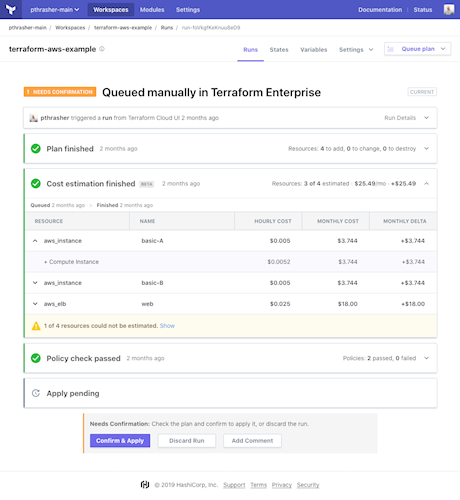The width and height of the screenshot is (460, 500).
Task: Click the Terms footer link
Action: [x=259, y=485]
